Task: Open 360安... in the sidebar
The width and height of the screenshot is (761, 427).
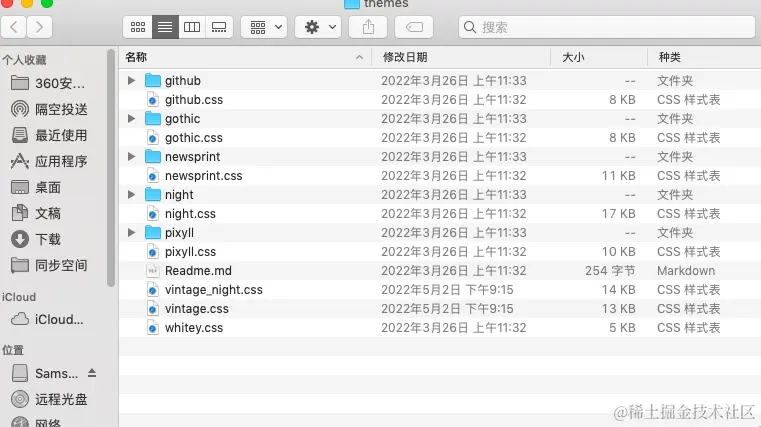Action: (x=48, y=83)
